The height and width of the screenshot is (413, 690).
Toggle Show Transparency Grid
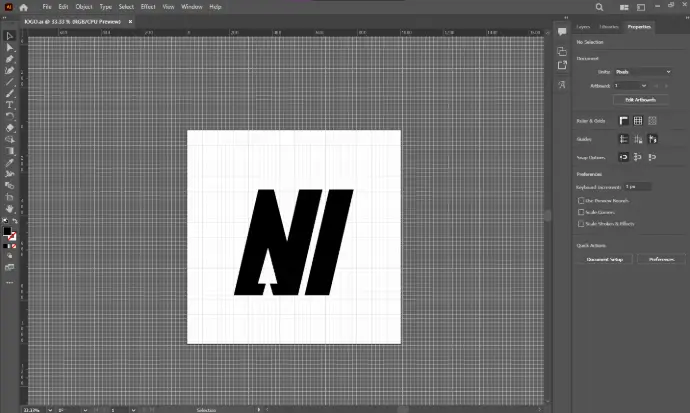point(652,121)
